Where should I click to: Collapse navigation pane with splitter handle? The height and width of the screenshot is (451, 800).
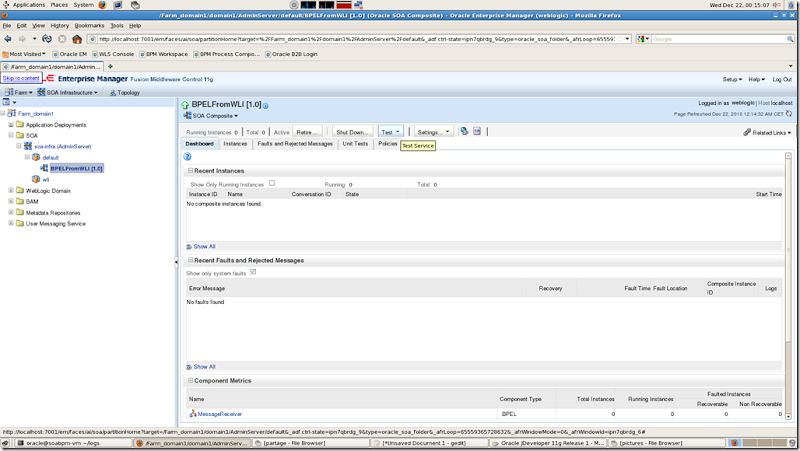click(x=177, y=261)
